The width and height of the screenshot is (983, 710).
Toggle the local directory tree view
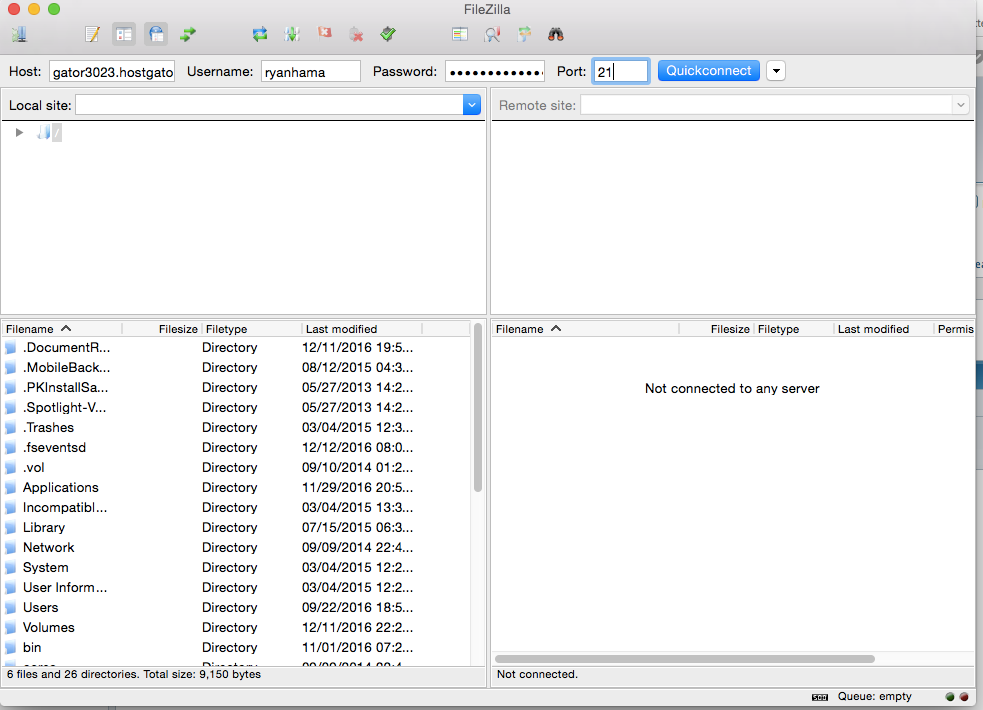tap(124, 34)
